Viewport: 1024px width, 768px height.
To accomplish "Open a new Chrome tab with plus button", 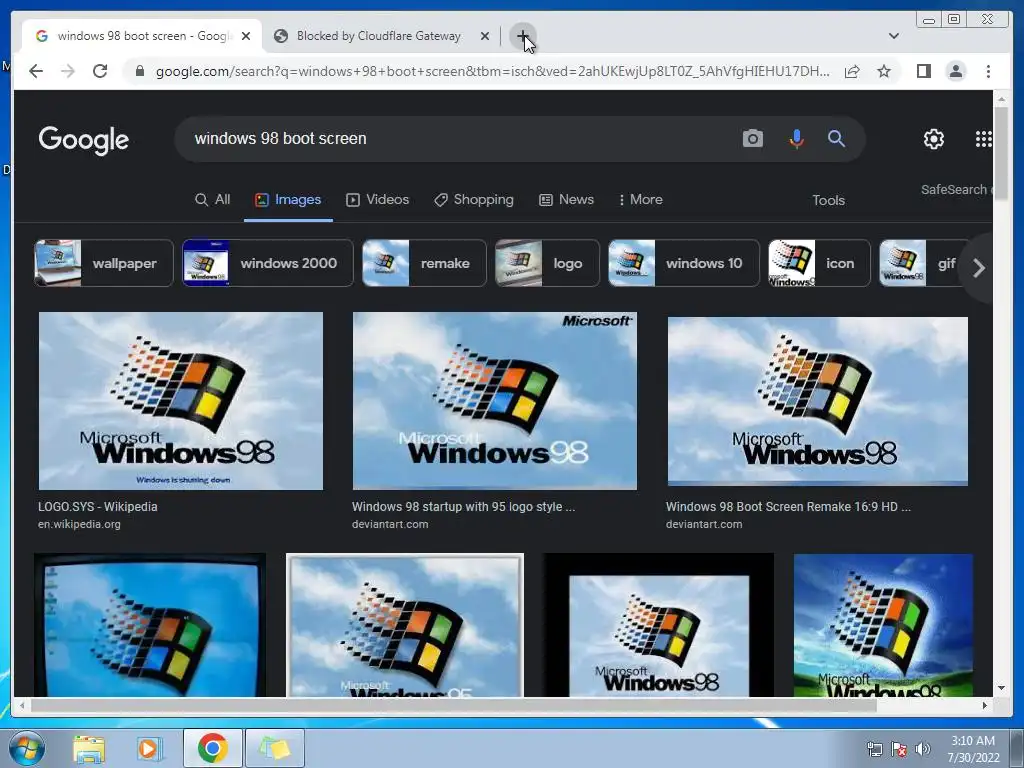I will (x=522, y=36).
